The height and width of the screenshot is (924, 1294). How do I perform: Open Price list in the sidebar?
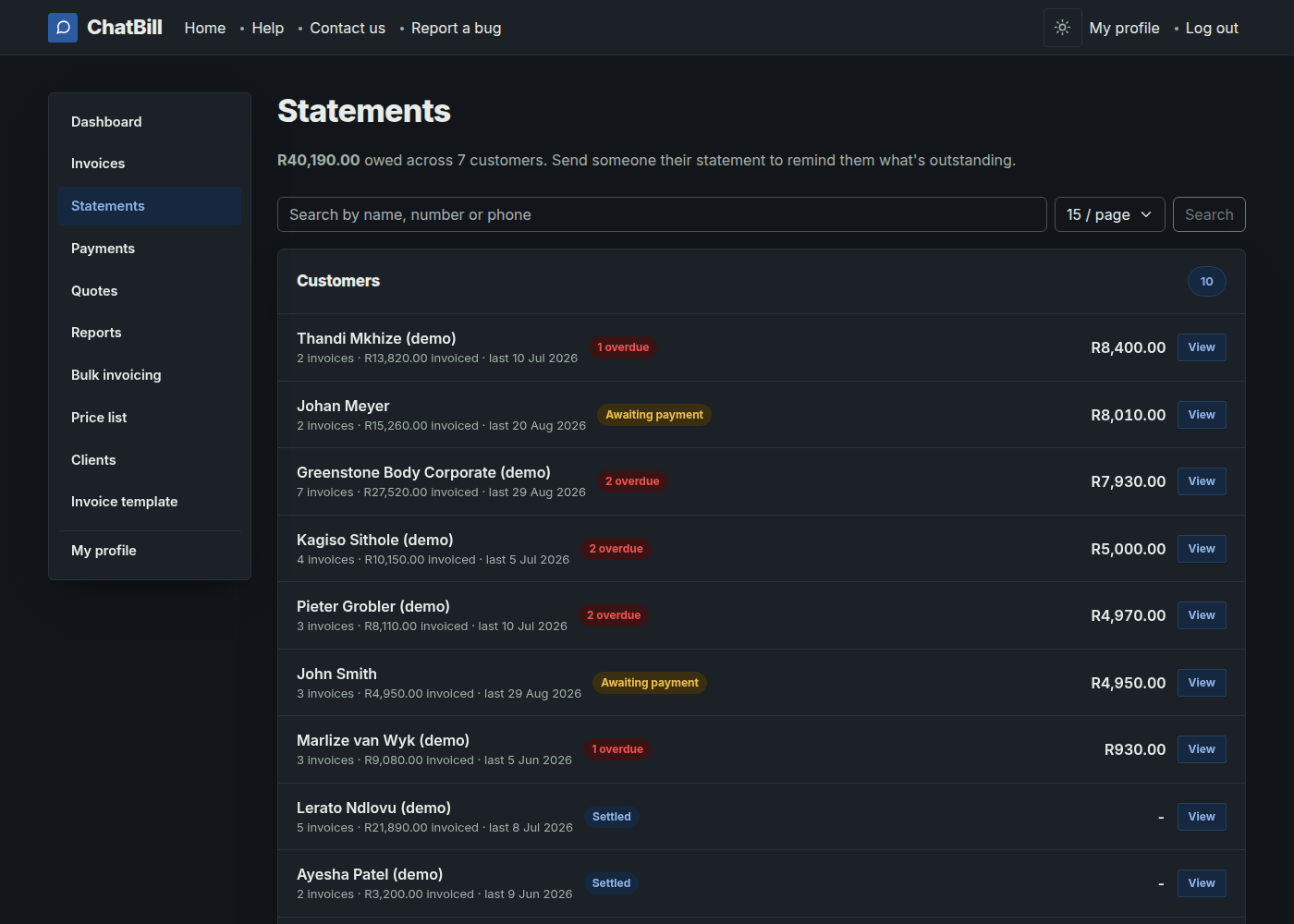coord(150,418)
